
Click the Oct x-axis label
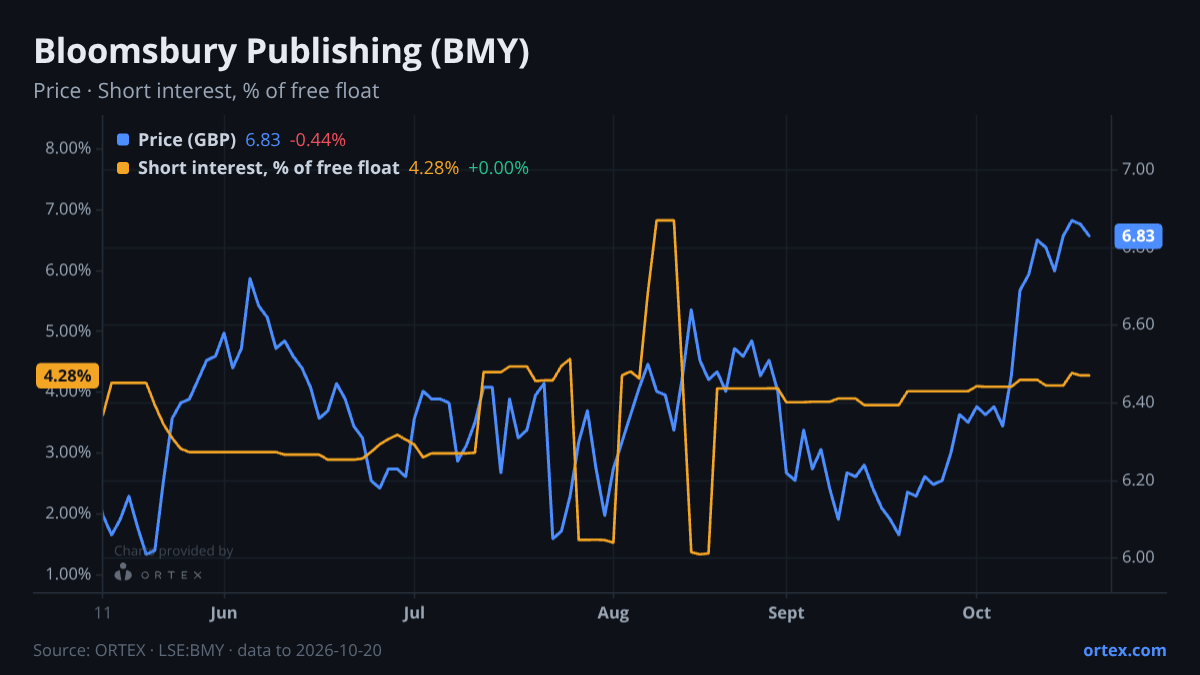pyautogui.click(x=976, y=613)
